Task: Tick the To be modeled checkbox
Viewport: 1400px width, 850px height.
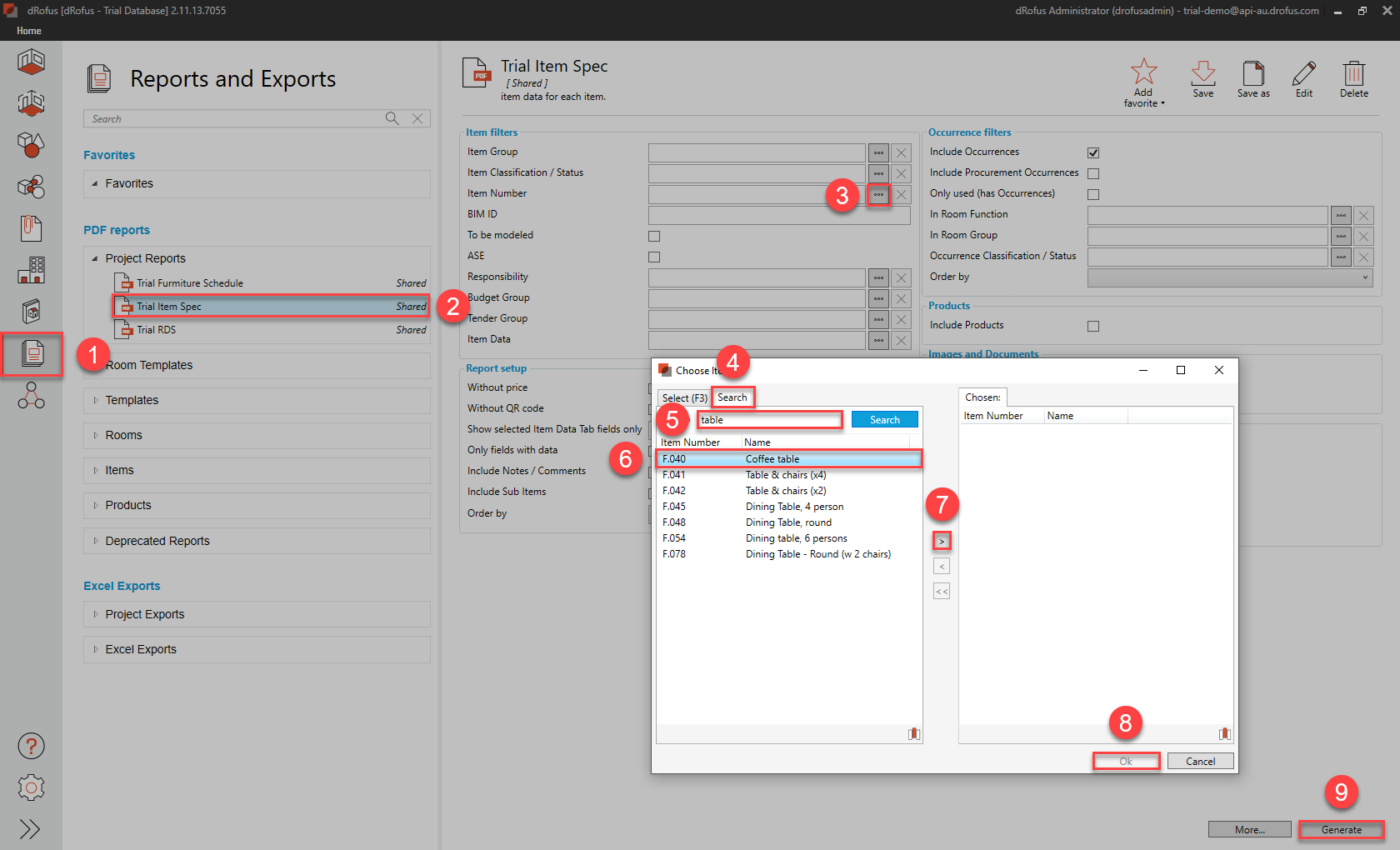Action: tap(654, 236)
